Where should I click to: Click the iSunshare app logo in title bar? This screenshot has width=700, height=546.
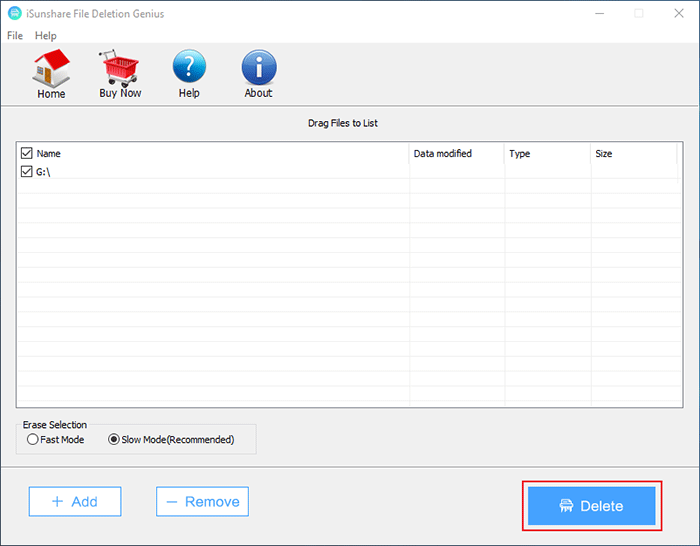(15, 13)
